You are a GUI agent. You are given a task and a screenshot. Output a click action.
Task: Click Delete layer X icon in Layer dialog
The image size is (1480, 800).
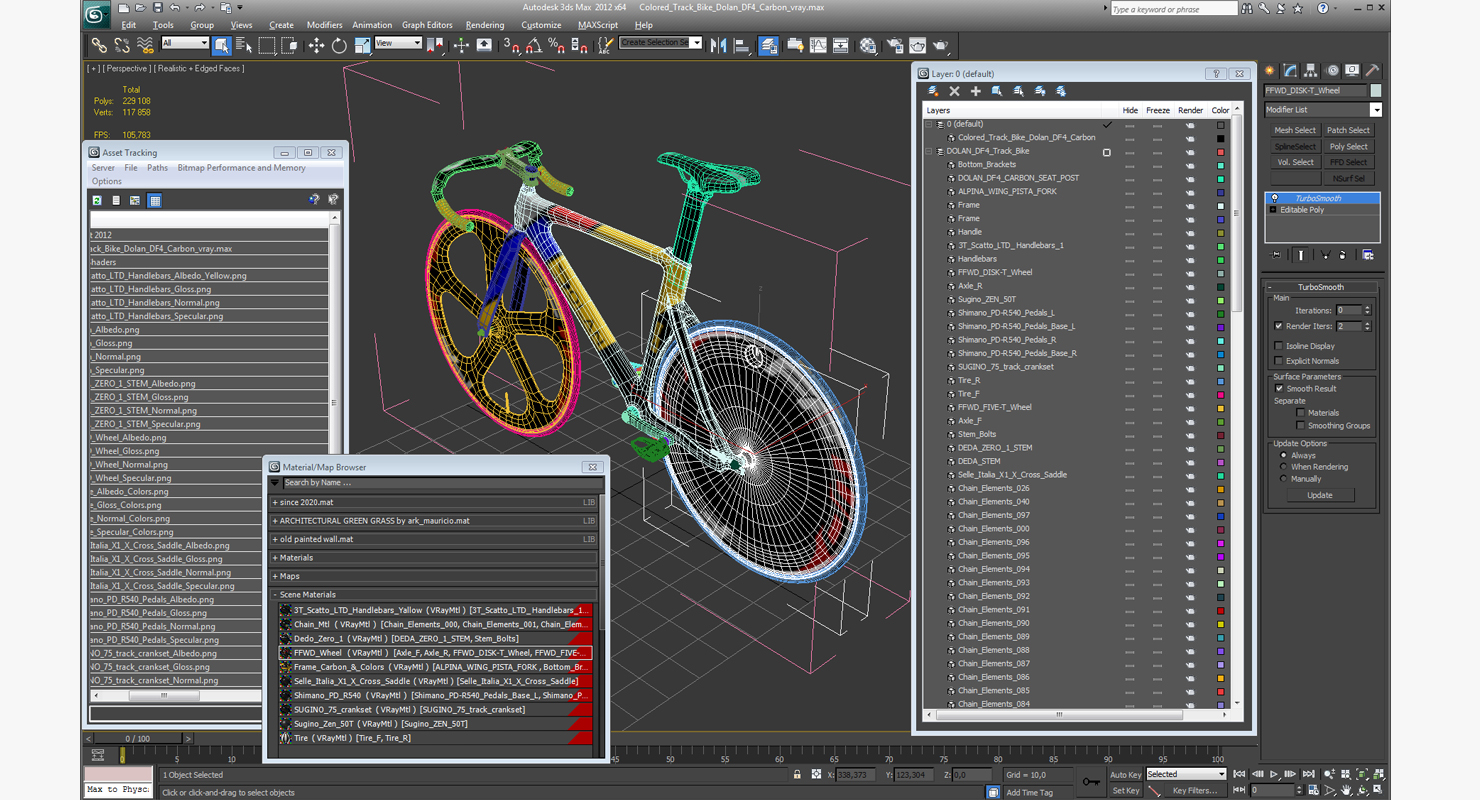954,91
